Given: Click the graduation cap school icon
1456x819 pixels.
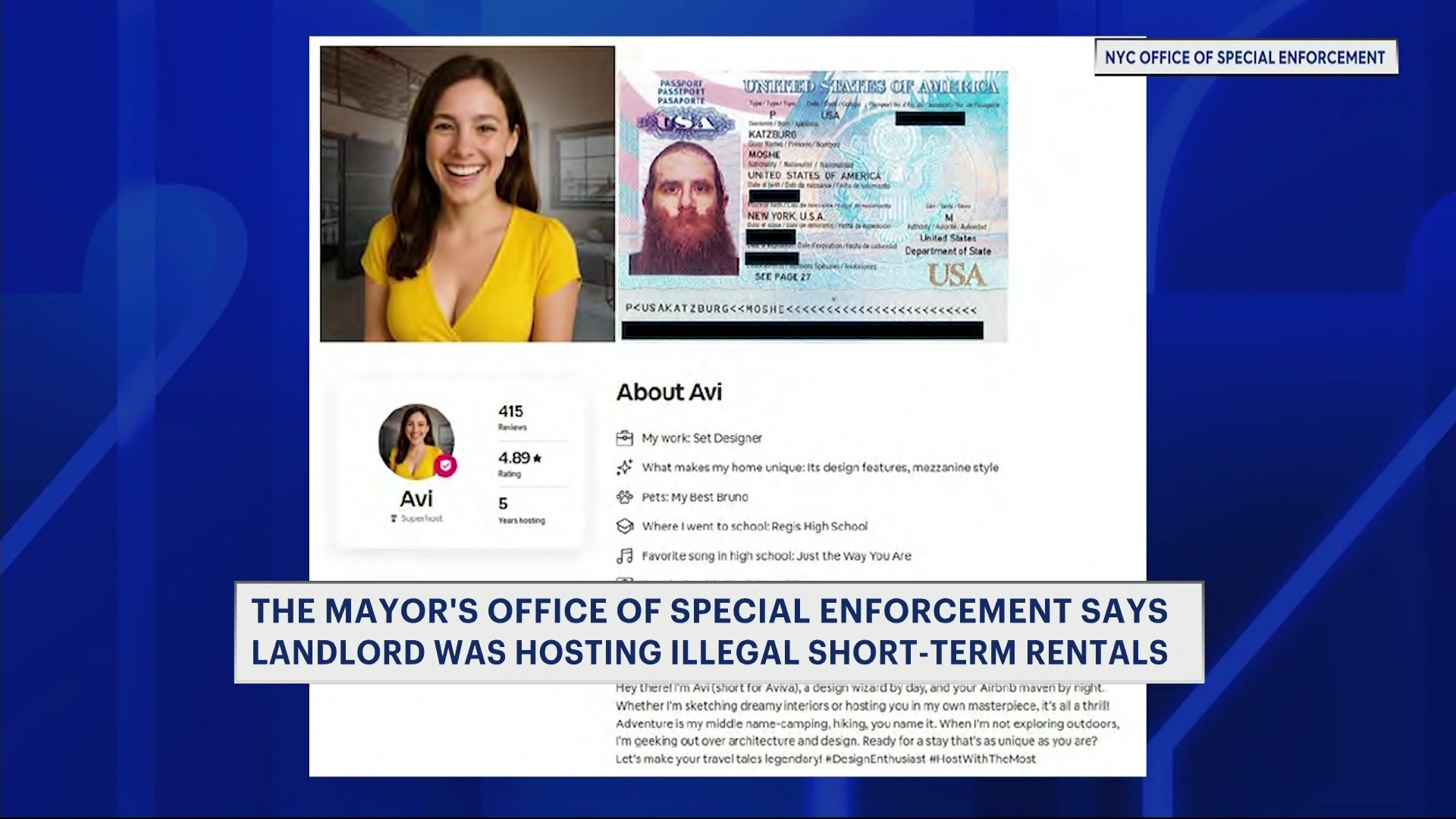Looking at the screenshot, I should 624,526.
